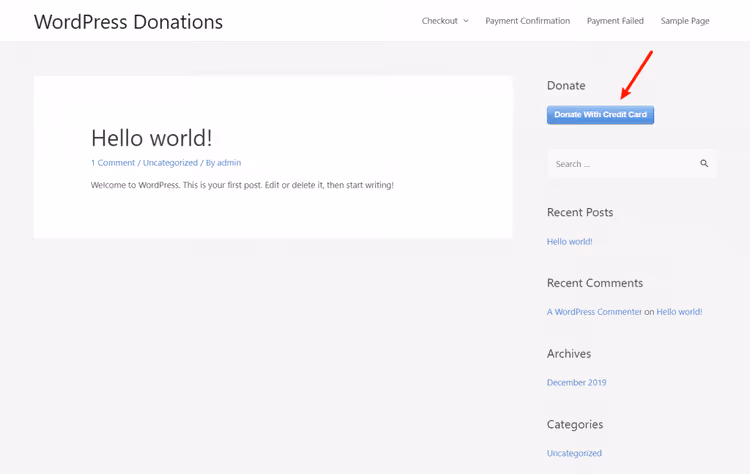This screenshot has width=750, height=474.
Task: Expand the Checkout menu chevron
Action: click(466, 21)
